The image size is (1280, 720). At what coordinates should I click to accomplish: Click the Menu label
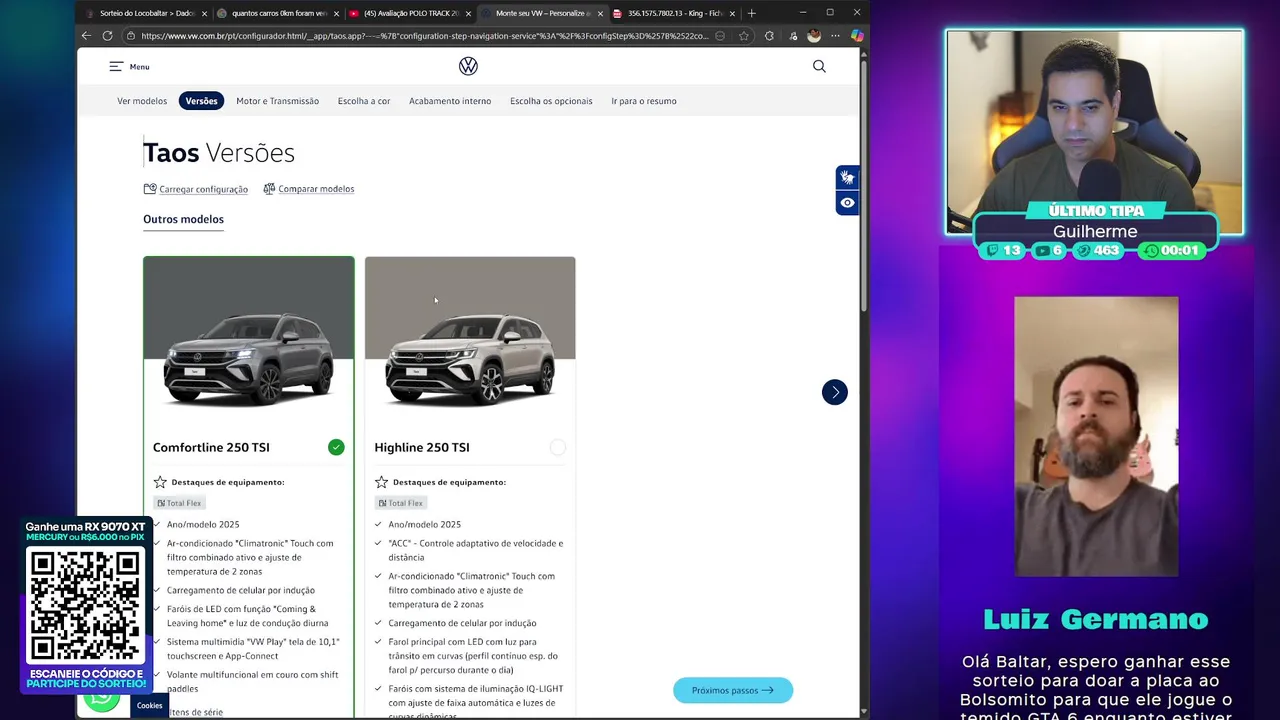[x=139, y=67]
